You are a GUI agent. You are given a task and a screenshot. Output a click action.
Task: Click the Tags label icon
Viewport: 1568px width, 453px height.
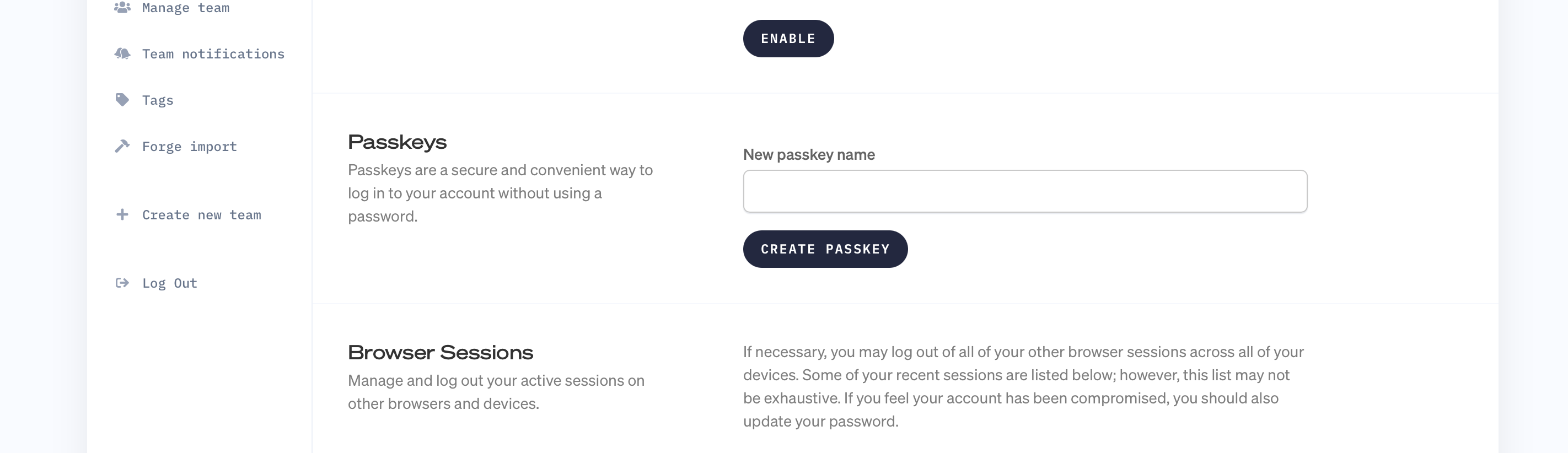(x=122, y=100)
